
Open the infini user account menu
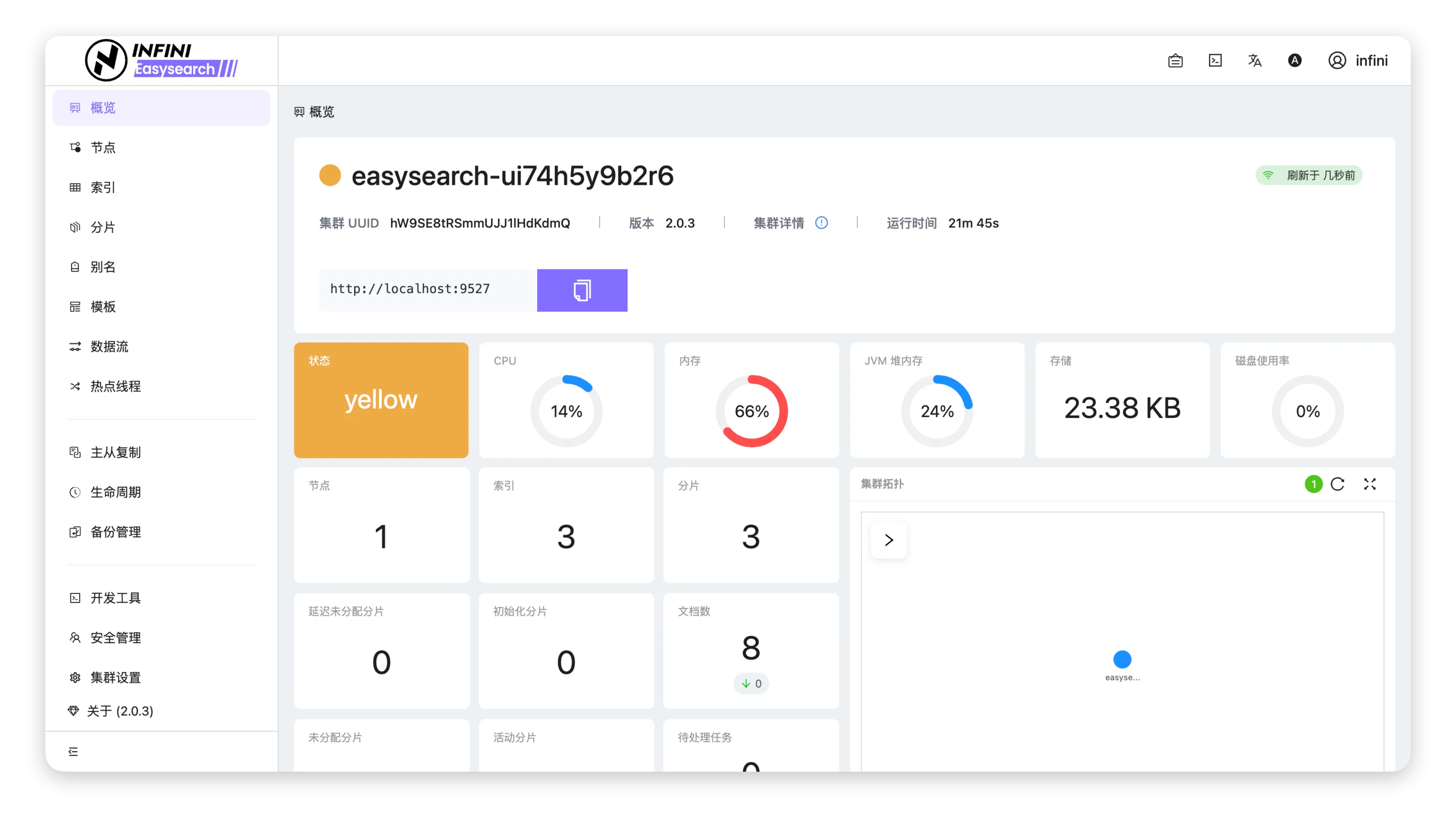pyautogui.click(x=1358, y=61)
